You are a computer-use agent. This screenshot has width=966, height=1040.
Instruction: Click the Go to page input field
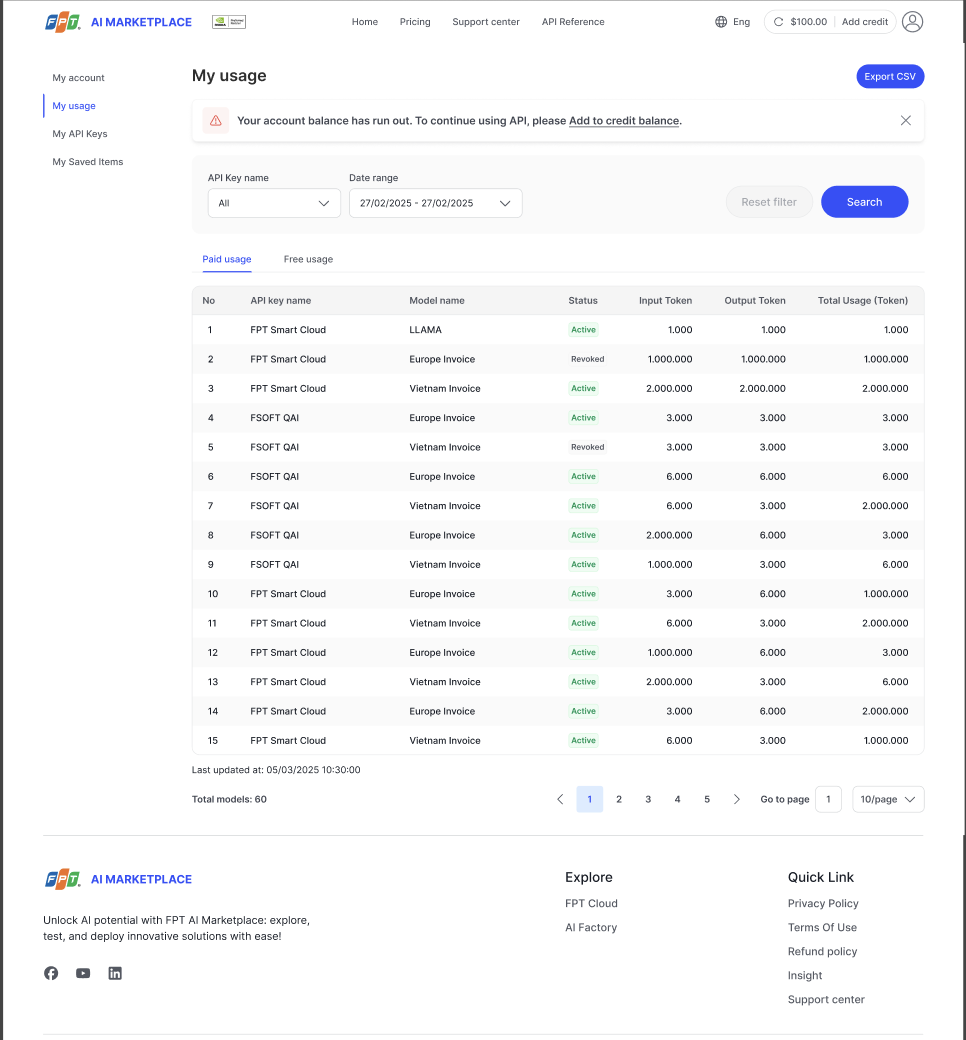[828, 799]
